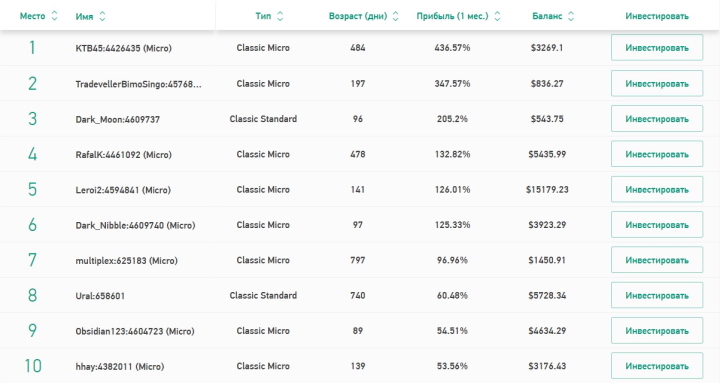Invest in Dark_Moon:4609737
Image resolution: width=720 pixels, height=383 pixels.
[657, 119]
